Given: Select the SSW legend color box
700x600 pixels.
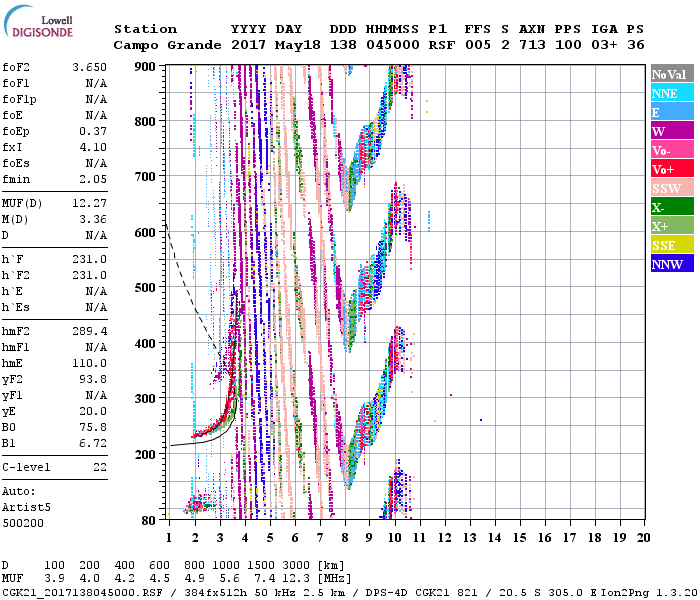Looking at the screenshot, I should 668,188.
